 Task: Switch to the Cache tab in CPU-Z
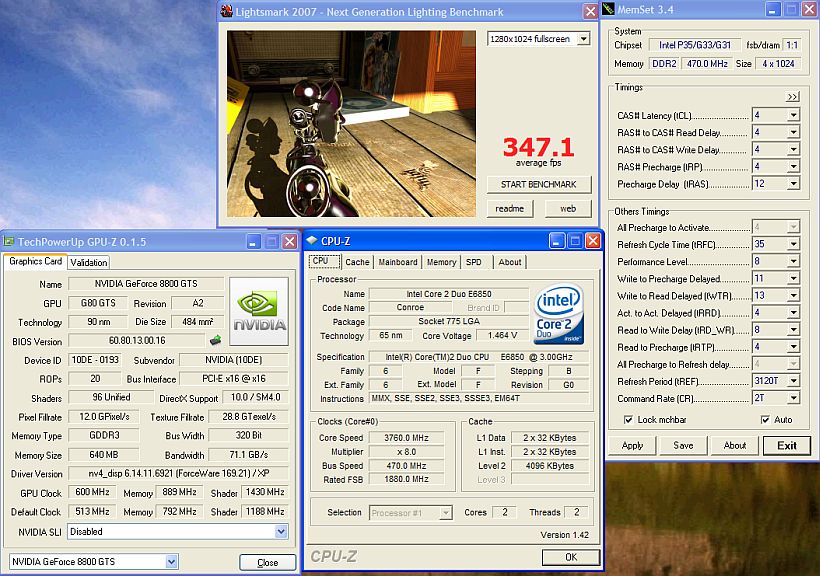[x=357, y=262]
